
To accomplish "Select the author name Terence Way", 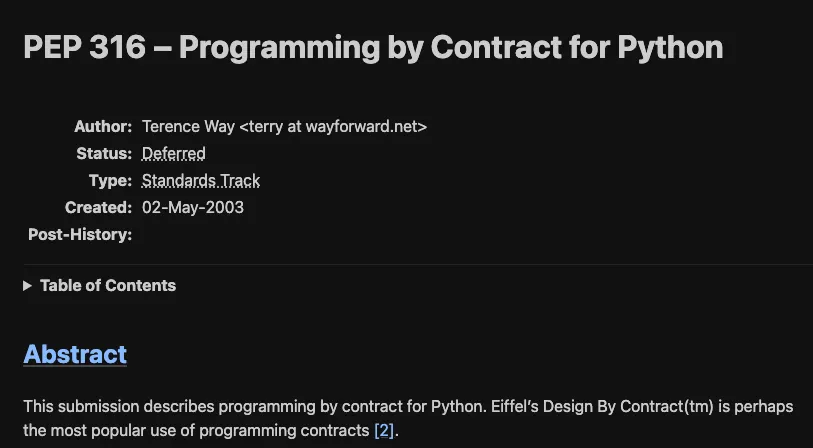I will click(188, 127).
